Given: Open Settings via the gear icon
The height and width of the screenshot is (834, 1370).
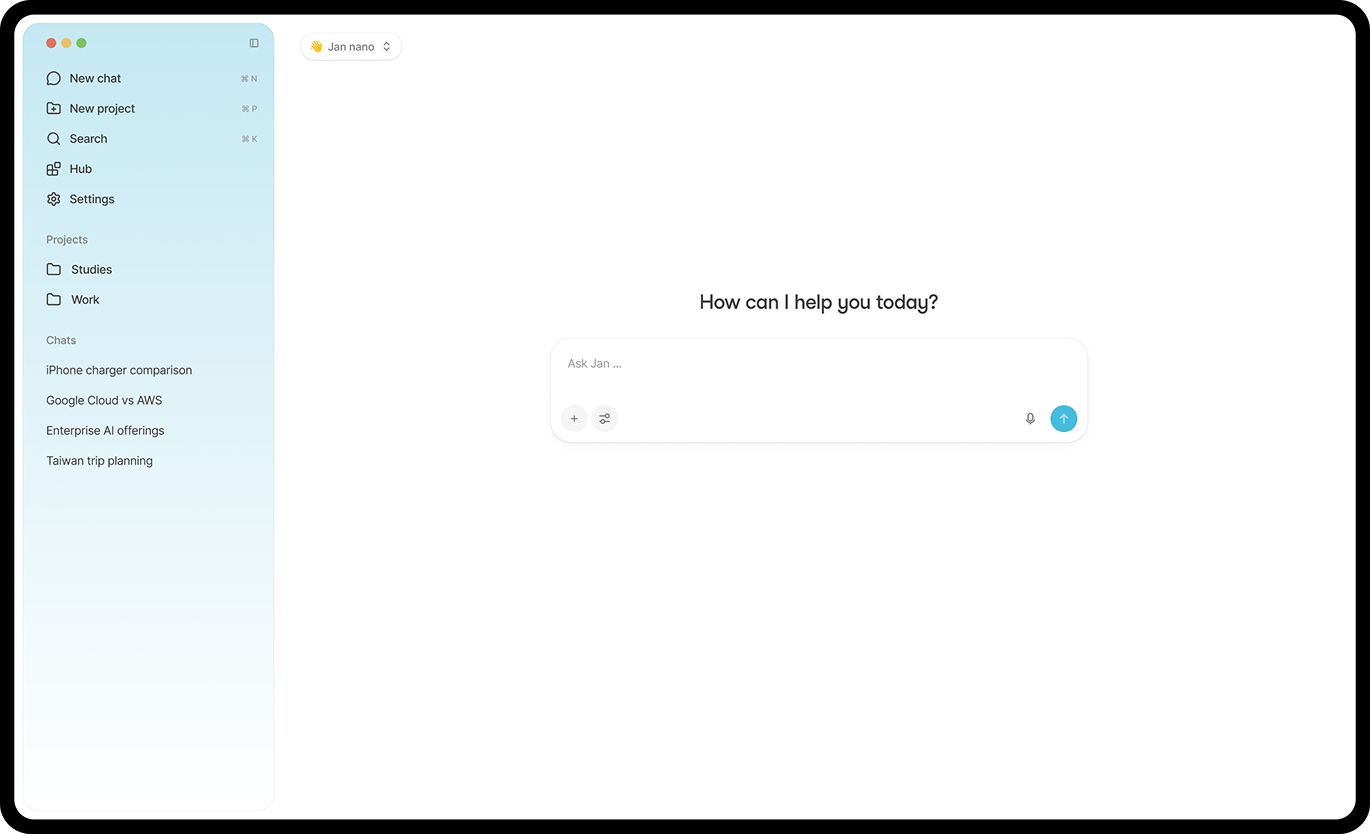Looking at the screenshot, I should tap(90, 198).
